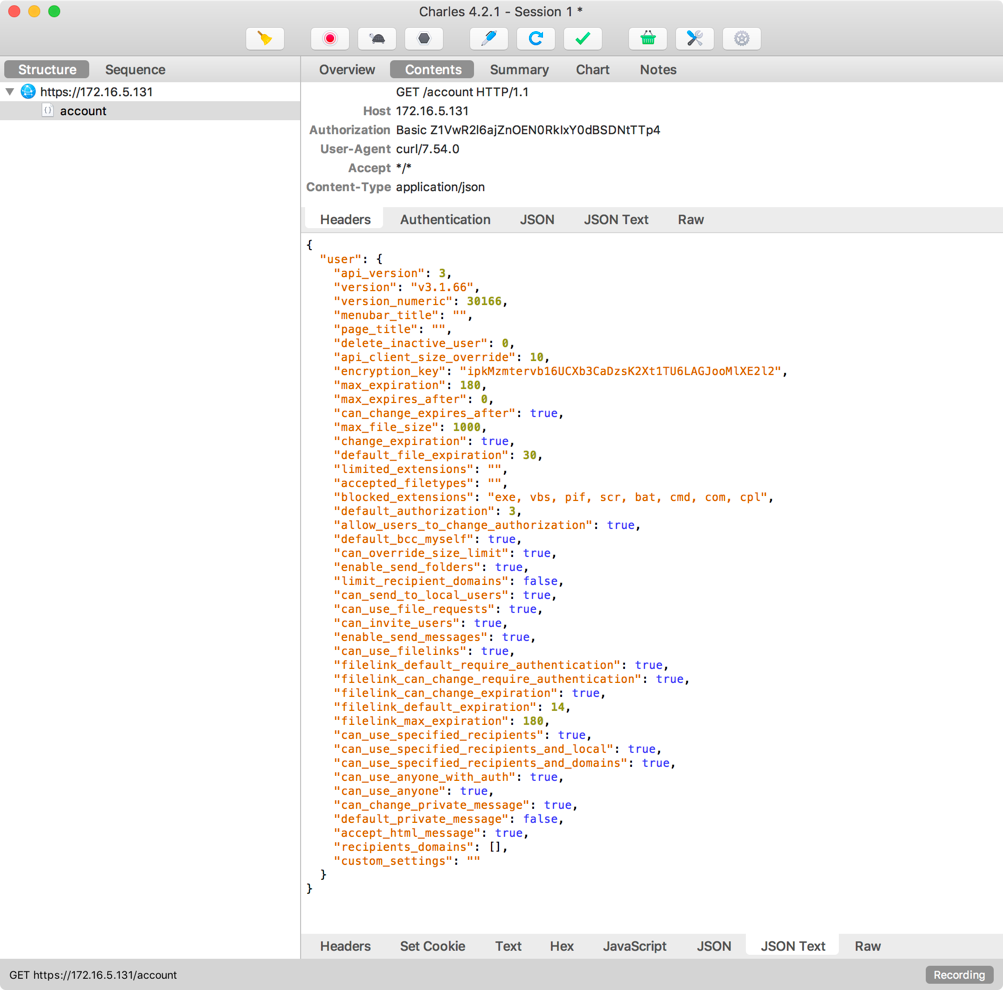Click the blue repeat request icon
Viewport: 1003px width, 990px height.
tap(536, 39)
